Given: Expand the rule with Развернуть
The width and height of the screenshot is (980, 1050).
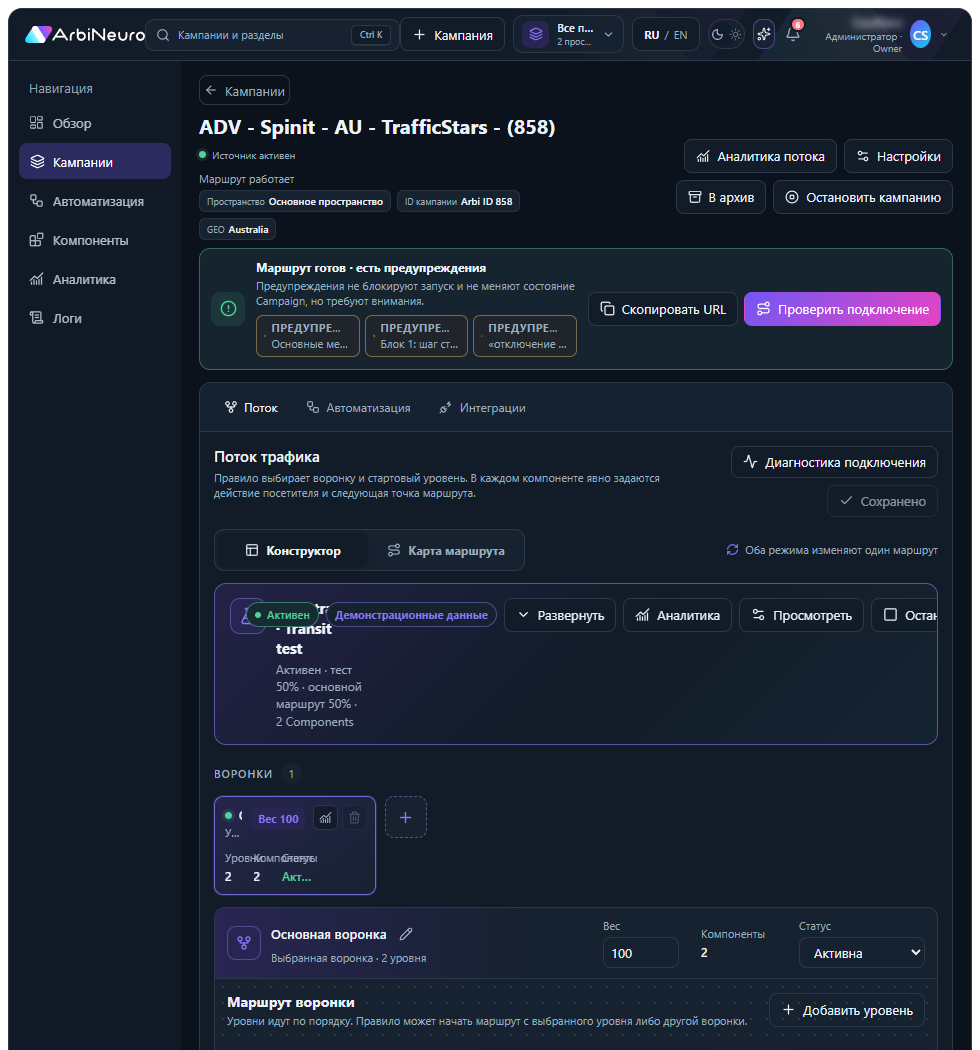Looking at the screenshot, I should click(560, 615).
